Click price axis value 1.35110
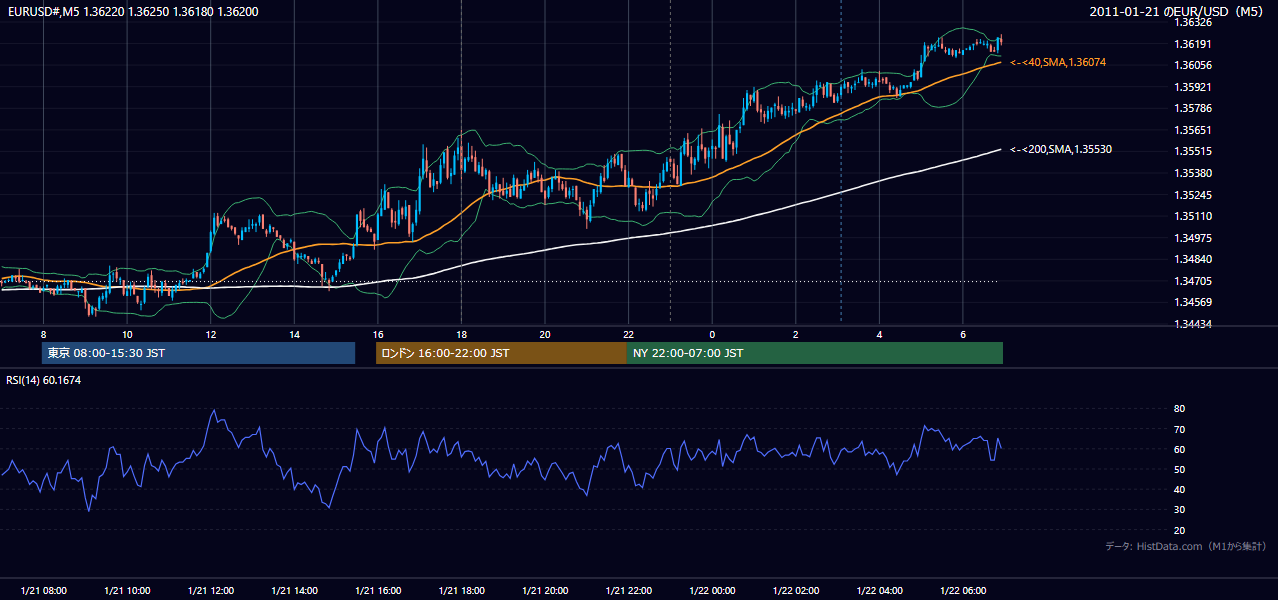 point(1192,216)
